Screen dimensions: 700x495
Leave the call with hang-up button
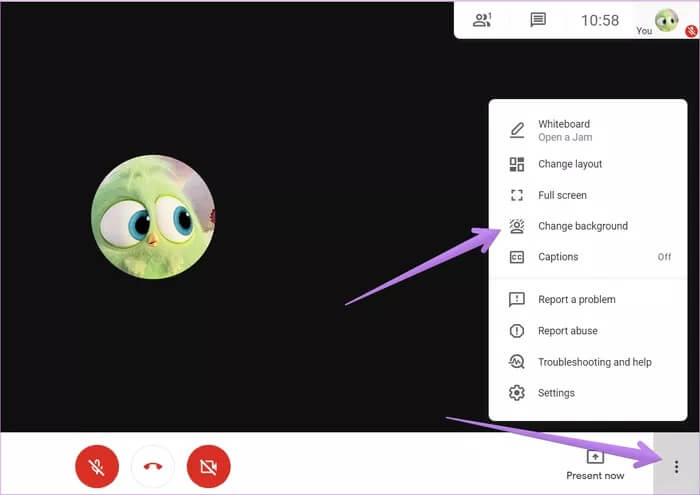click(x=153, y=466)
